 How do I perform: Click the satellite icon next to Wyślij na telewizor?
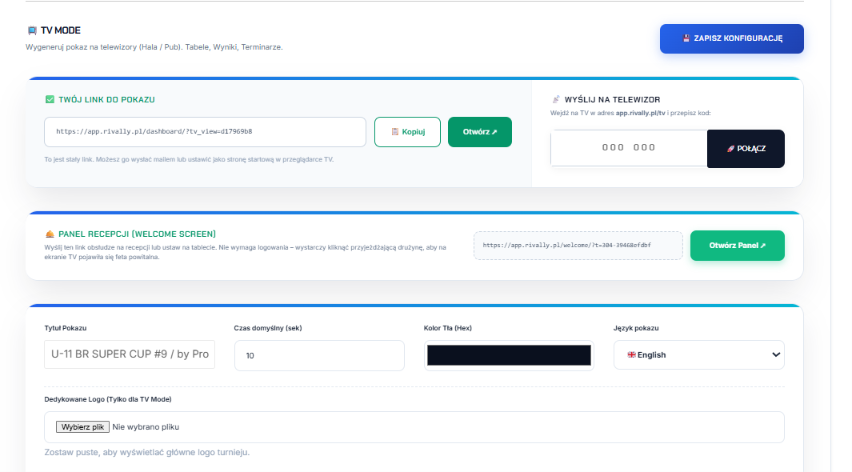(555, 99)
